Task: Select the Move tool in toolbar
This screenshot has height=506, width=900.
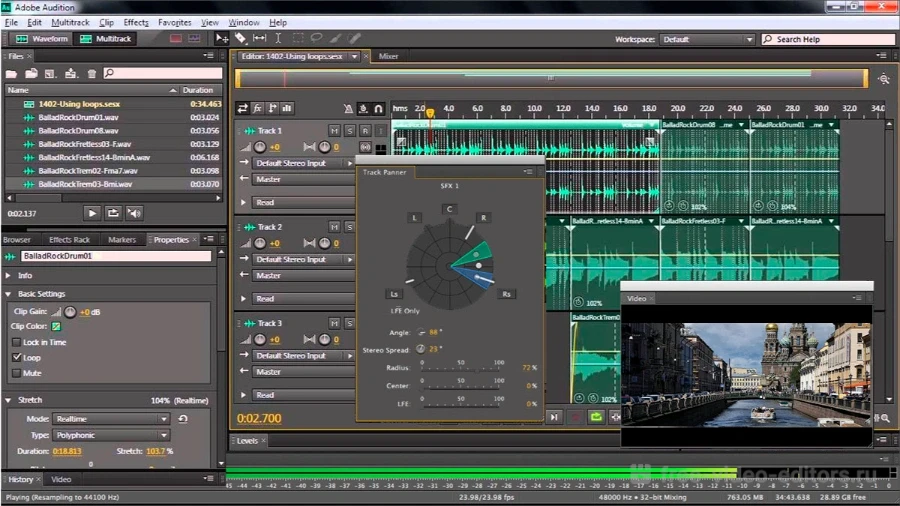Action: tap(222, 38)
